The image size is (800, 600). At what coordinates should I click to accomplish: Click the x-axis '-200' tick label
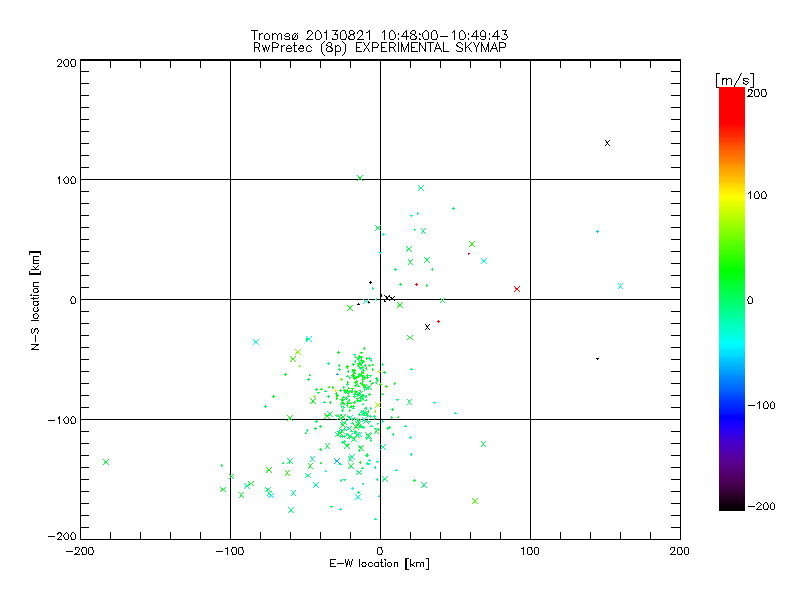coord(81,551)
